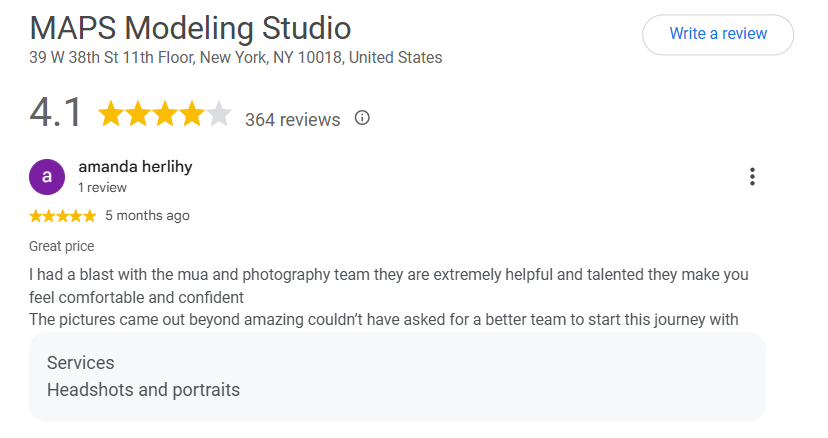Viewport: 828px width, 438px height.
Task: Click the first gold star of overall rating
Action: 111,114
